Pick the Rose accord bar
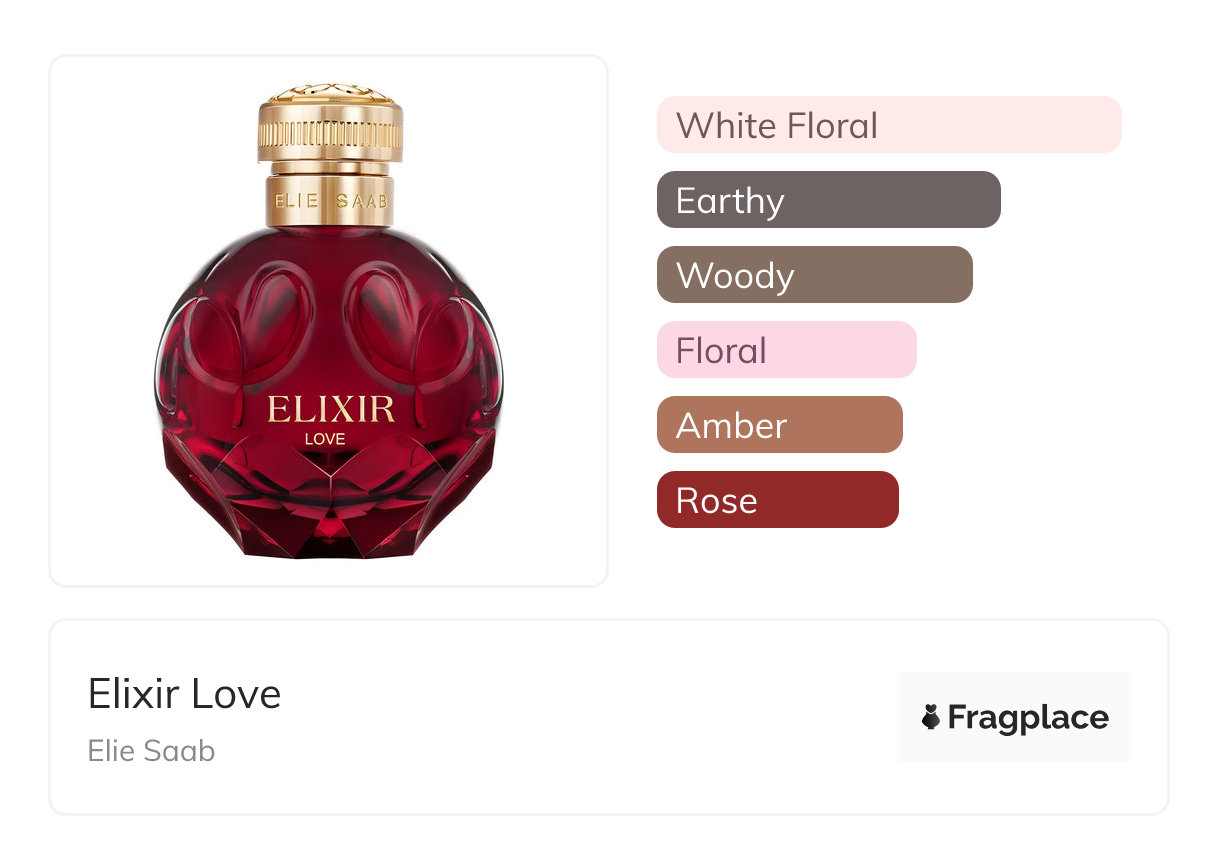This screenshot has height=864, width=1218. tap(778, 500)
